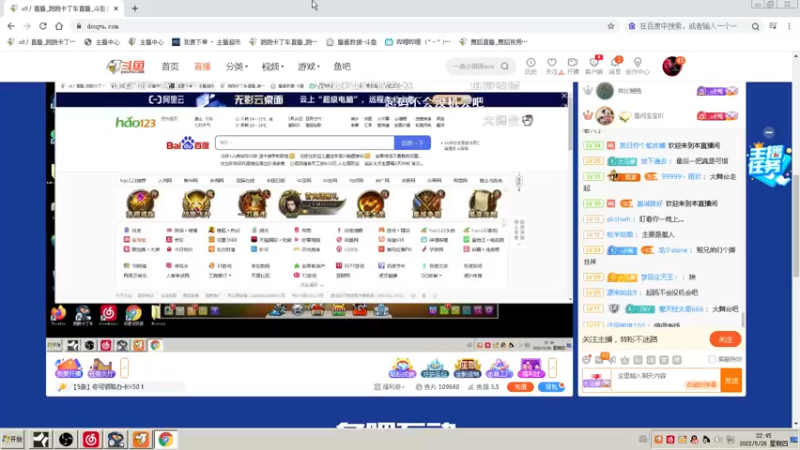Viewport: 800px width, 450px height.
Task: Click the chat crown noble icon
Action: click(625, 360)
